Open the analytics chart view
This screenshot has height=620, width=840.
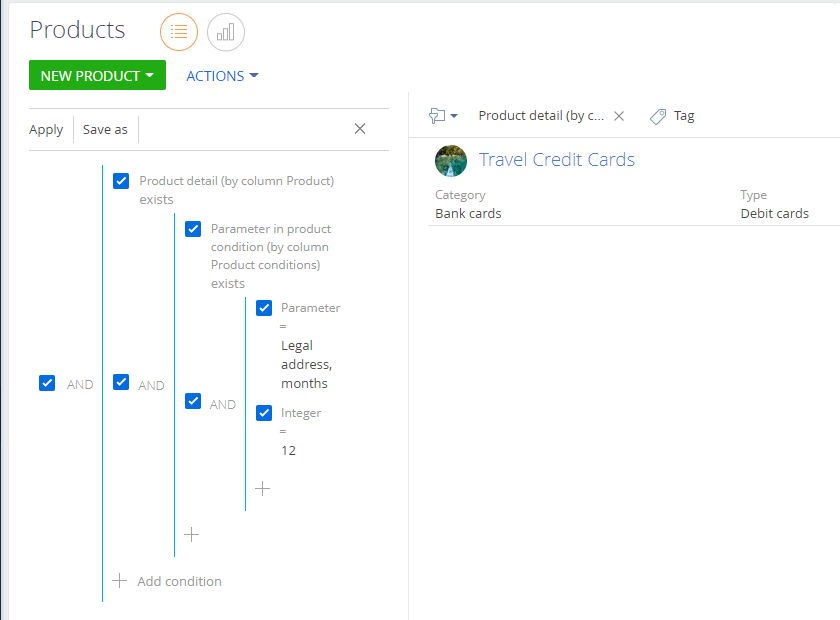[x=226, y=31]
